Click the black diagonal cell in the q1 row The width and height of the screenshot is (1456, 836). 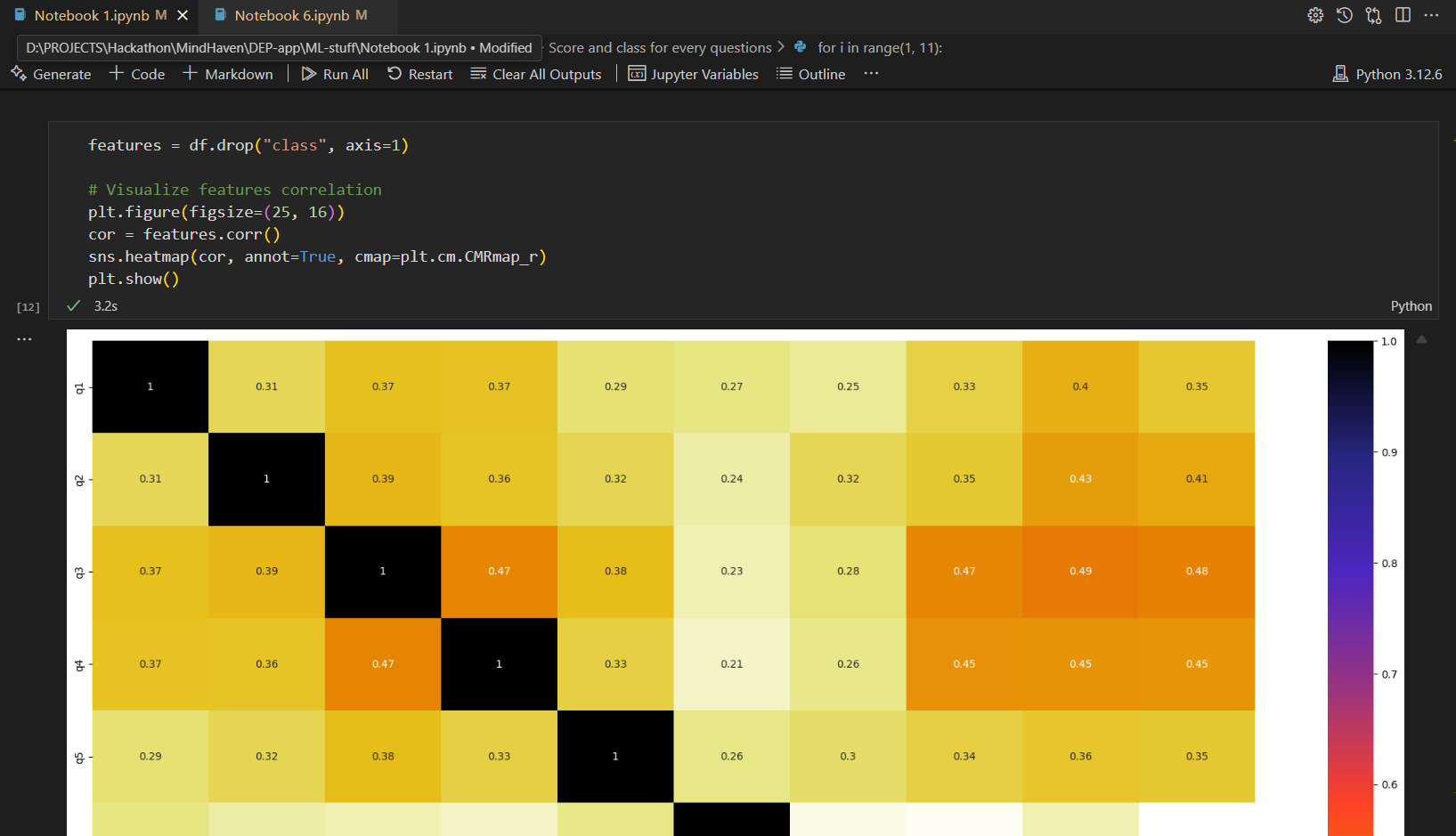[x=150, y=386]
